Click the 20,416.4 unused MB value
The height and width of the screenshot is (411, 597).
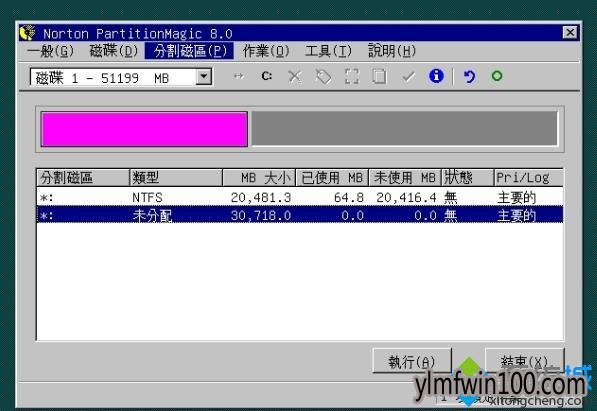[406, 197]
